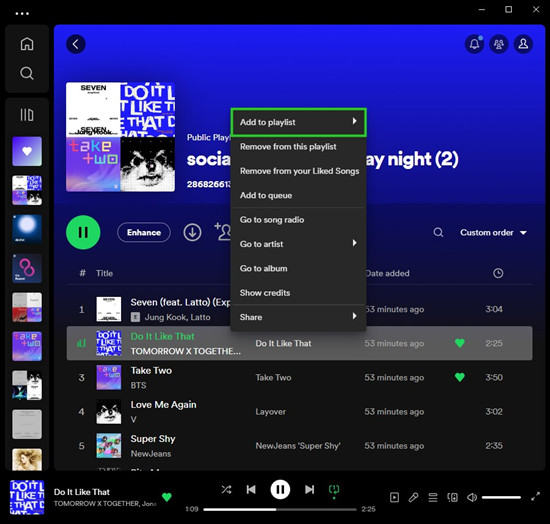Select Super Shy track title
This screenshot has width=550, height=524.
[x=153, y=439]
